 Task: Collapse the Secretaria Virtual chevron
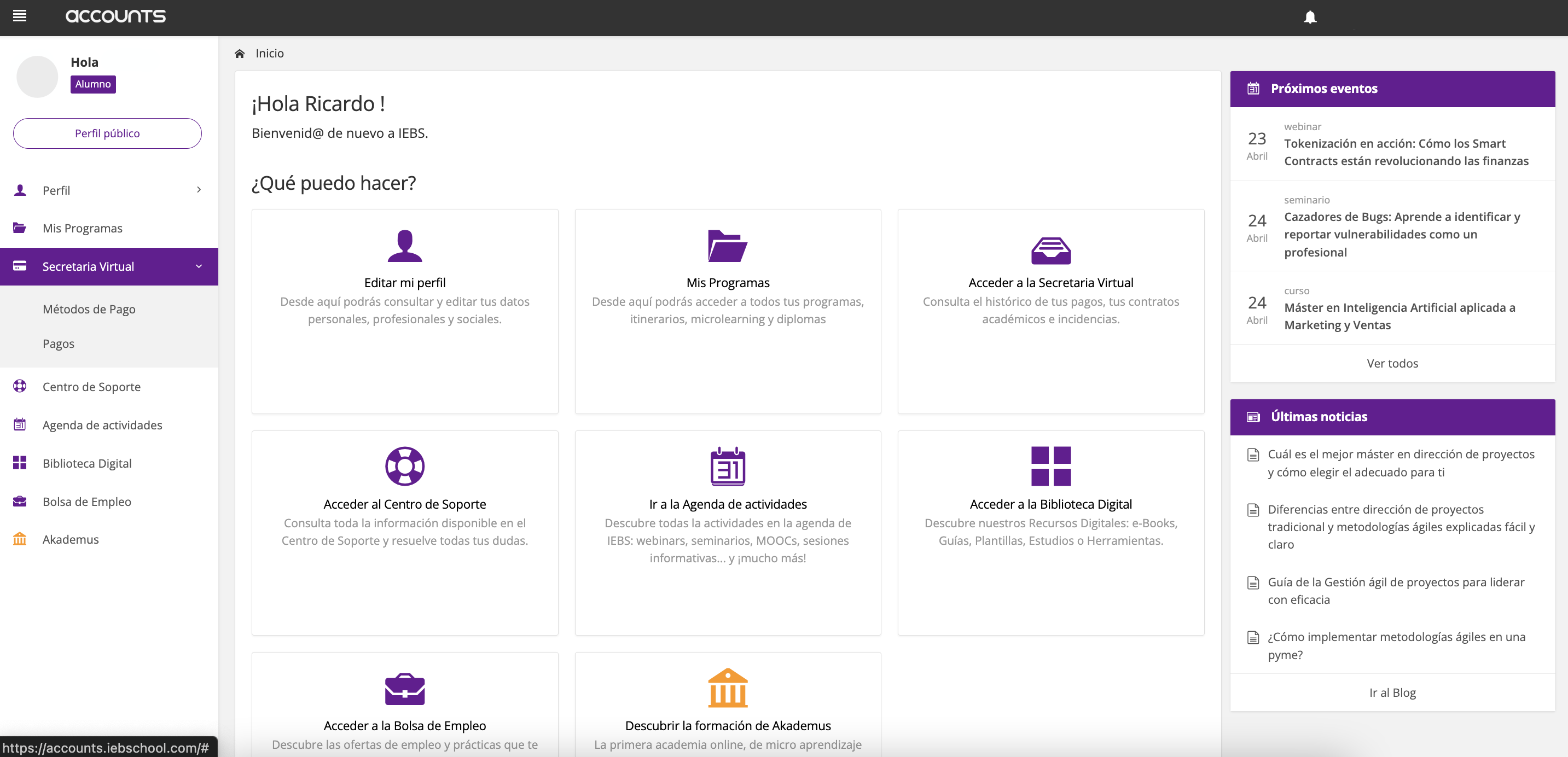(199, 266)
